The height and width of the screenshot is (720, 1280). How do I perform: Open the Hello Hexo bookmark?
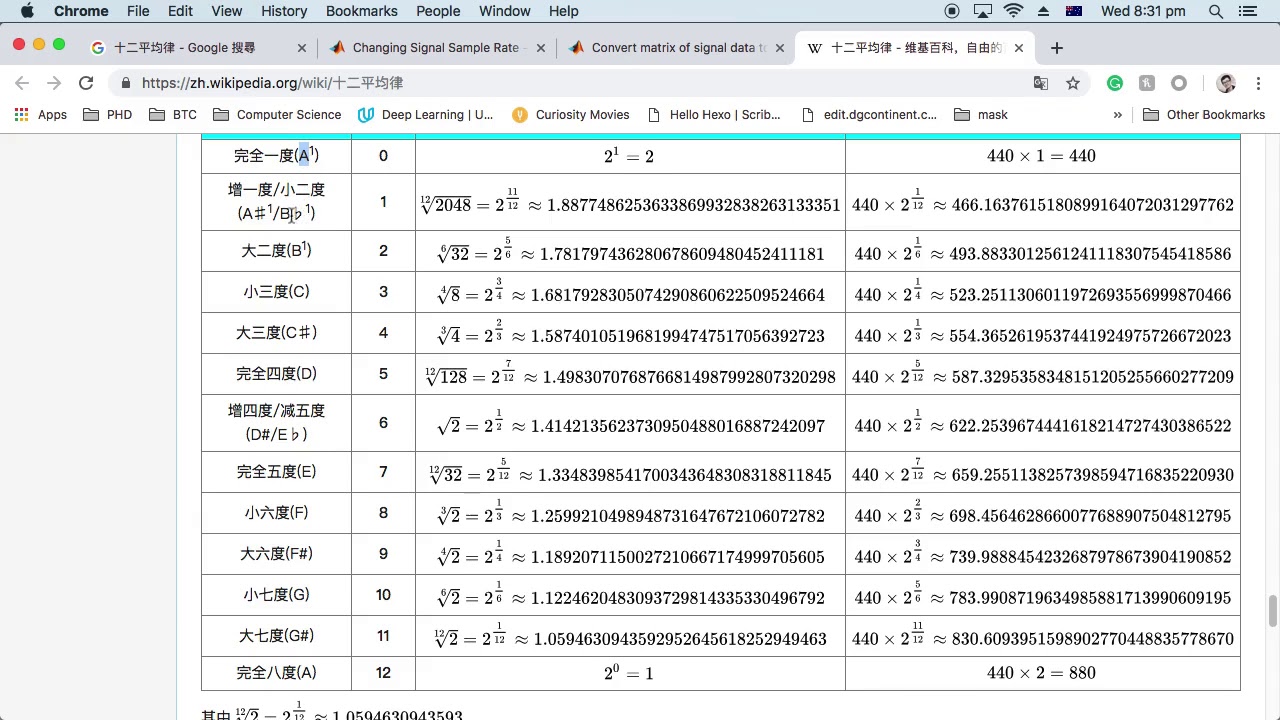pos(714,115)
